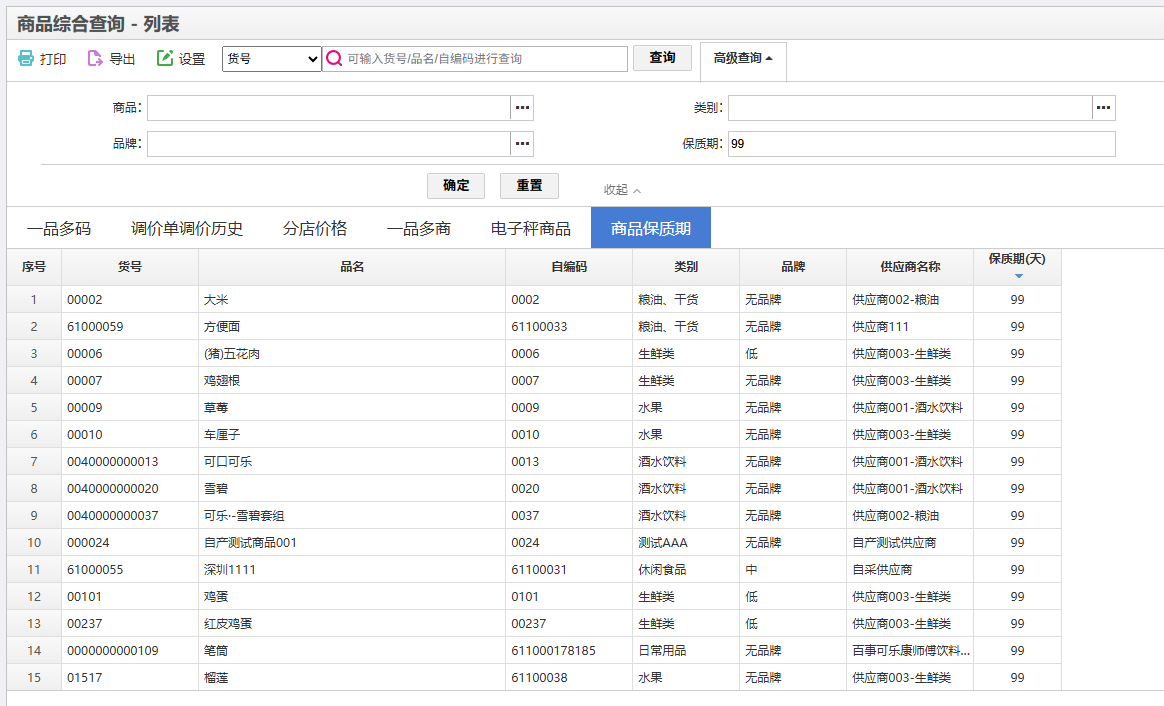The image size is (1164, 706).
Task: Click the 重置 reset button
Action: click(529, 186)
